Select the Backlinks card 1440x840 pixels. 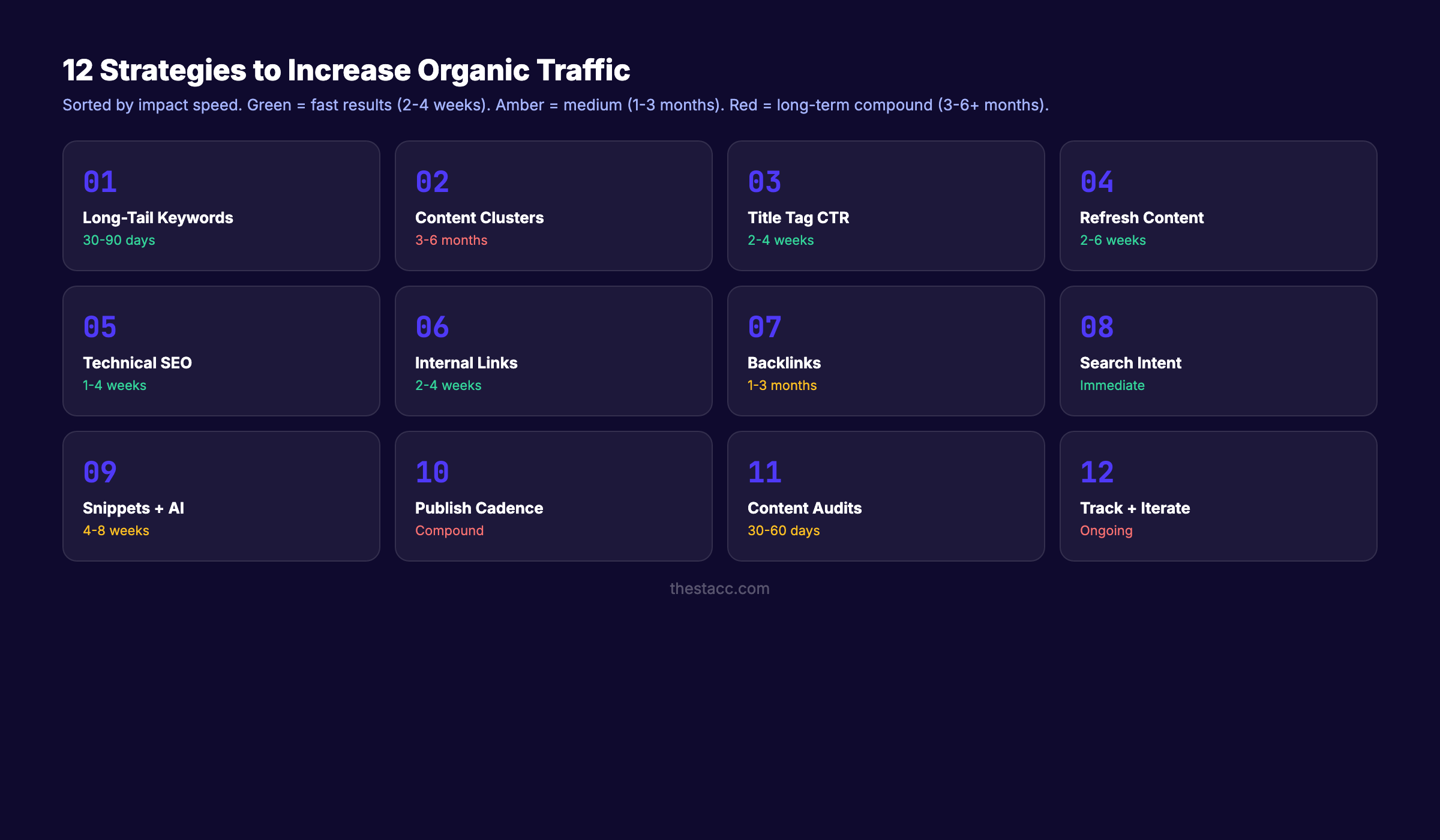click(886, 351)
